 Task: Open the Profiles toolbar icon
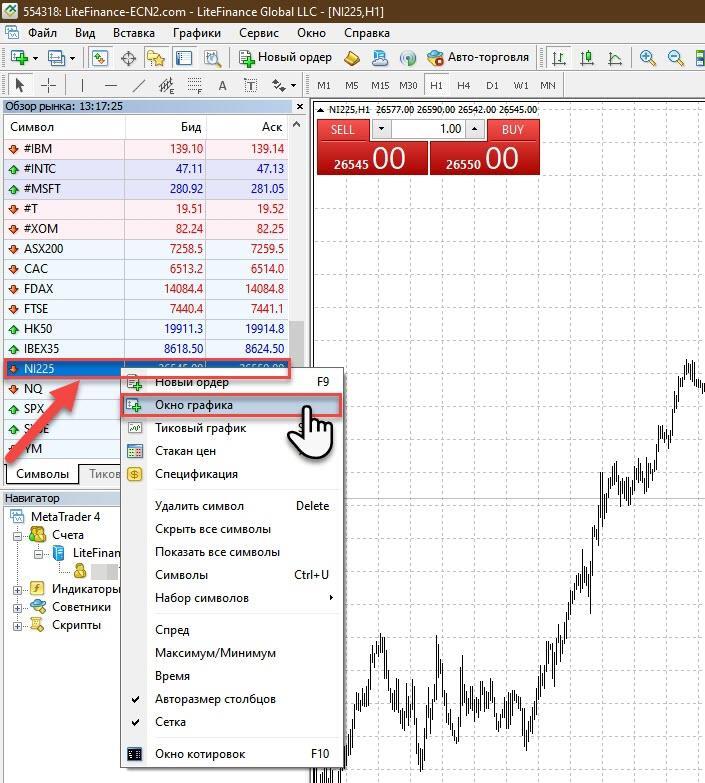coord(56,58)
